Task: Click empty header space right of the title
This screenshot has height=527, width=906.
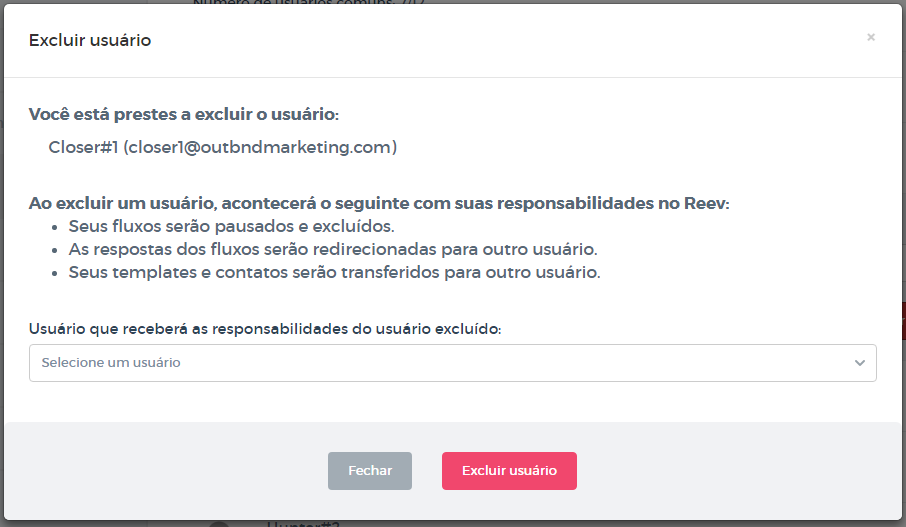Action: (x=500, y=40)
